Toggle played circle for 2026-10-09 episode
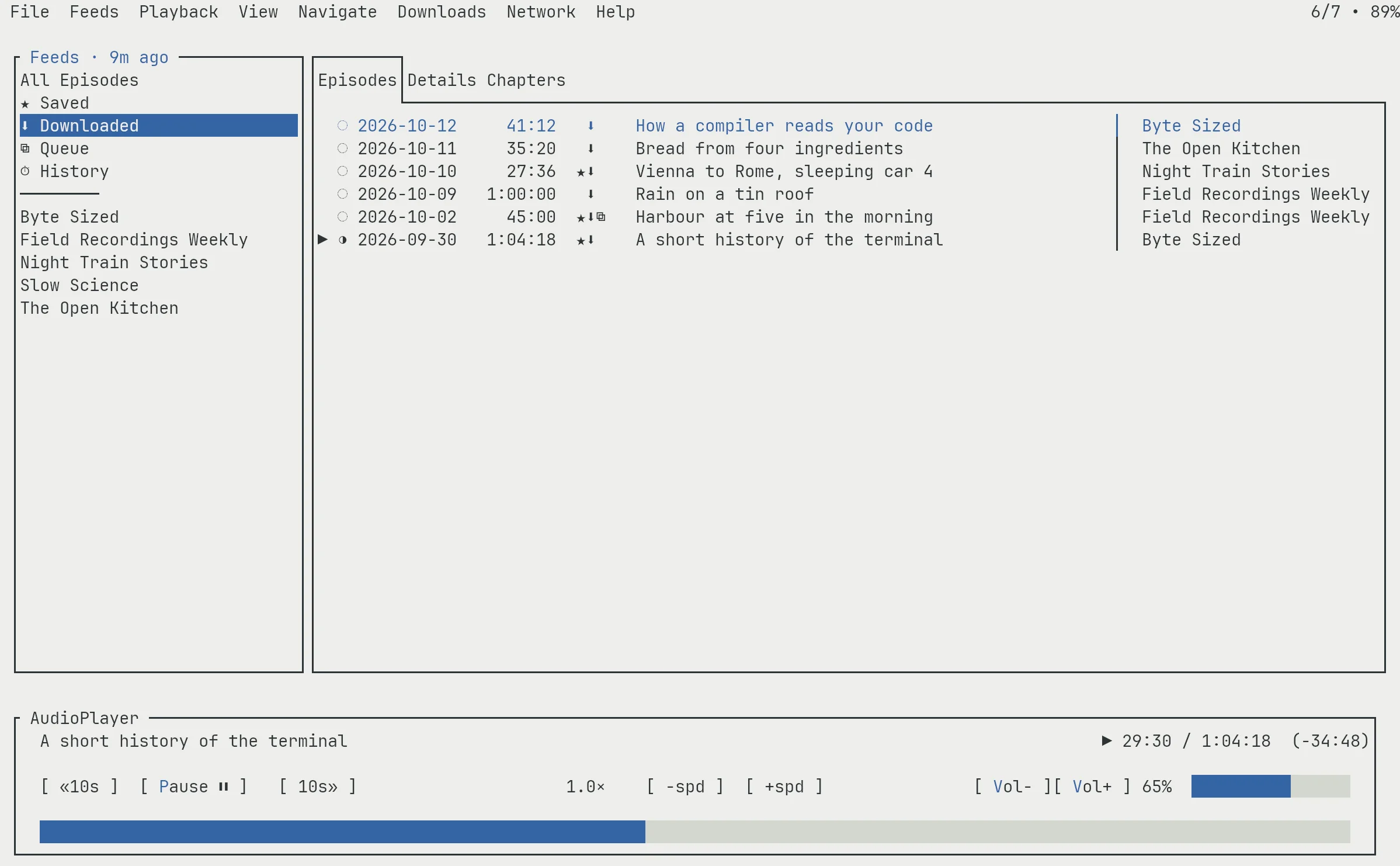The image size is (1400, 866). [x=343, y=194]
